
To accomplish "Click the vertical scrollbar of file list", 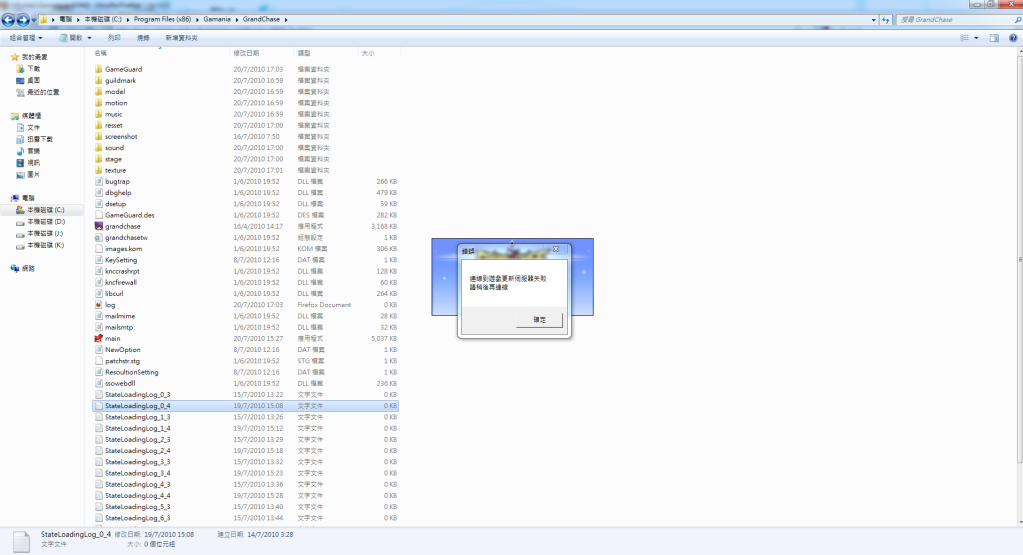I will 1019,261.
